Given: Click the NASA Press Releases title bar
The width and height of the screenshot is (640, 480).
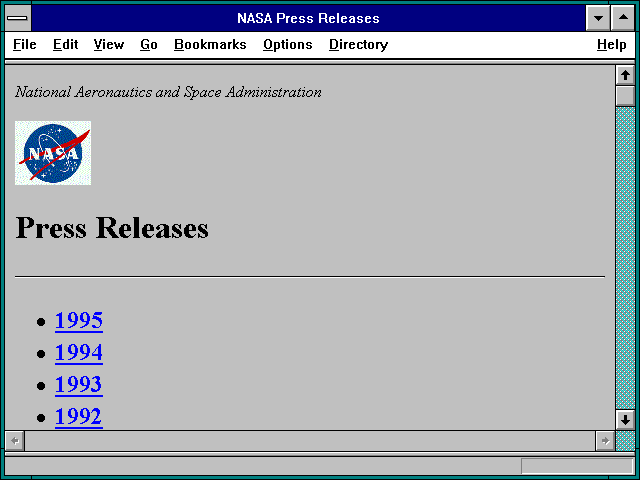Looking at the screenshot, I should coord(308,18).
